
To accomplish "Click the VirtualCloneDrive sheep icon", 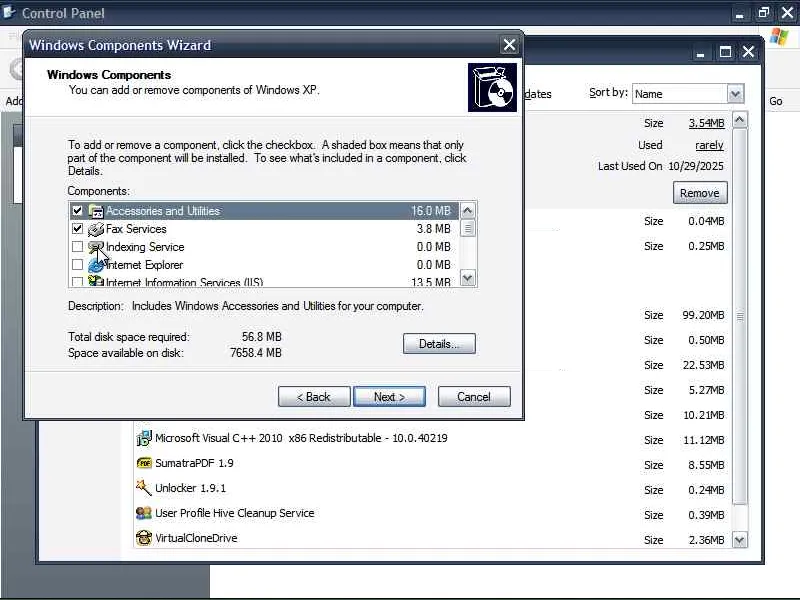I will pos(144,538).
